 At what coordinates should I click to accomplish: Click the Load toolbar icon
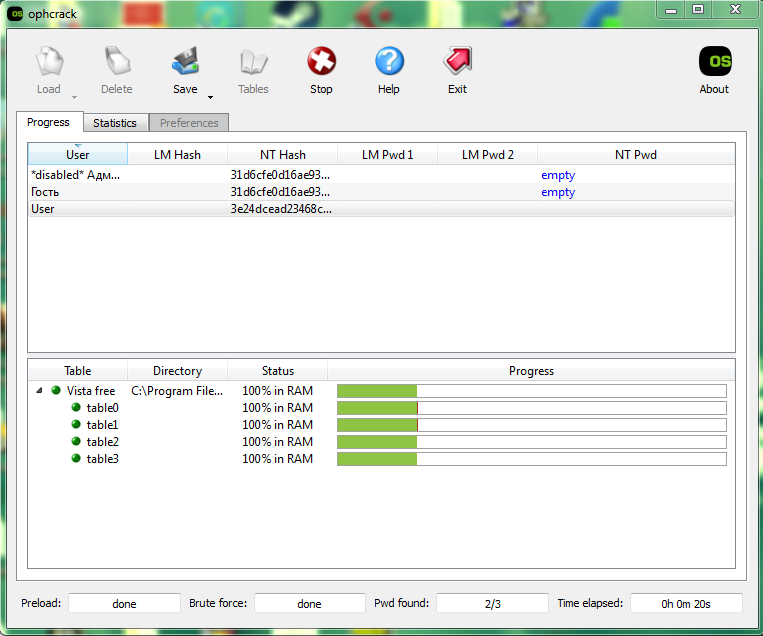tap(49, 62)
